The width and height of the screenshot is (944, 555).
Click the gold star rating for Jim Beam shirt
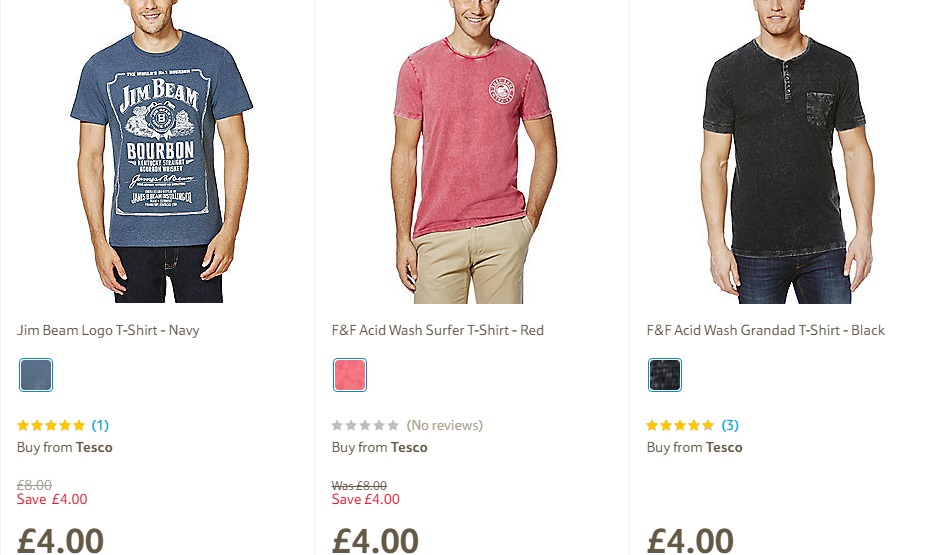(x=51, y=425)
